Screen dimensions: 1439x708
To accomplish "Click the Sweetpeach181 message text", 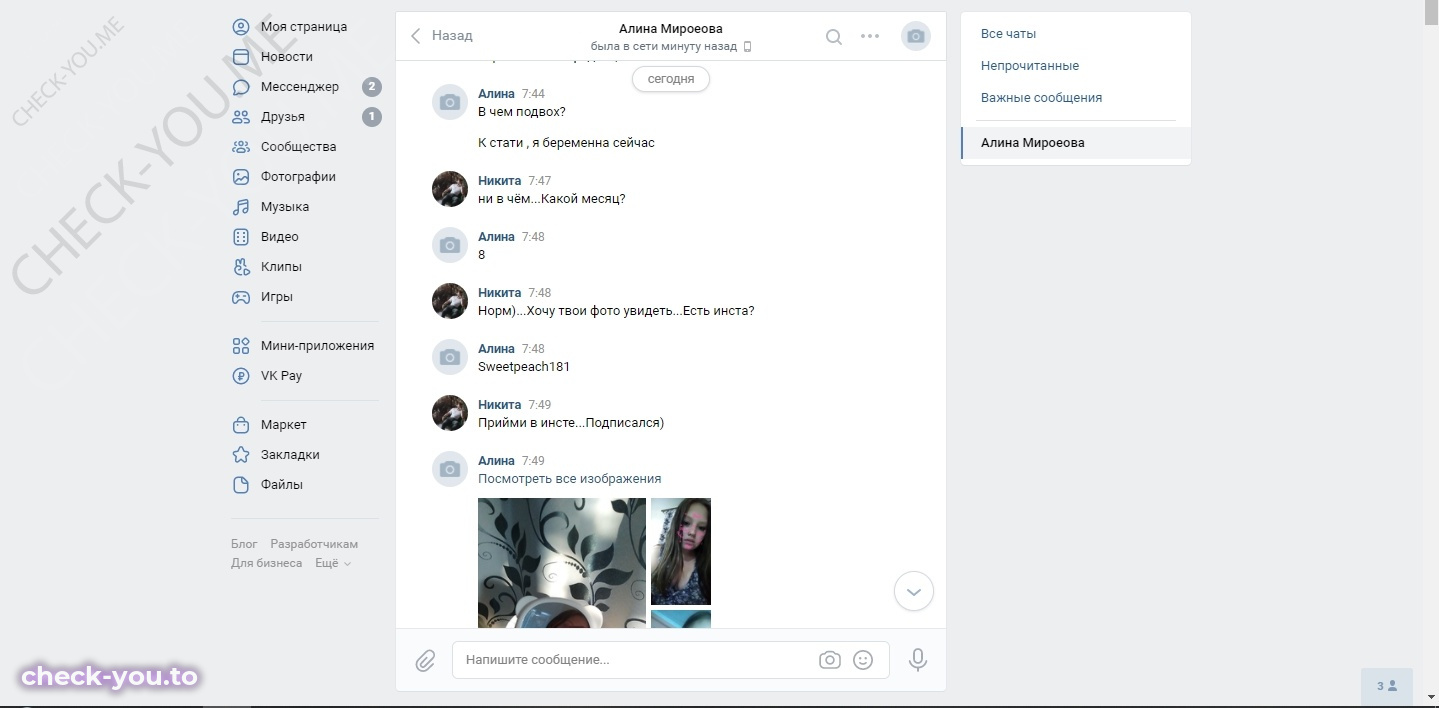I will pos(524,367).
